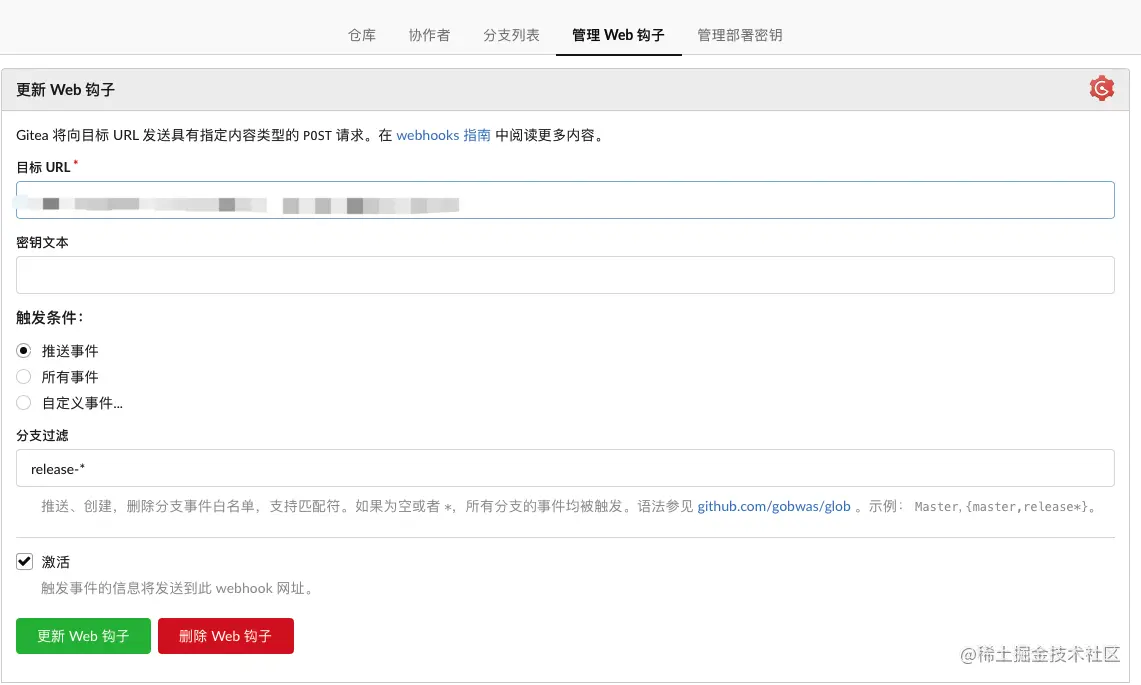The image size is (1141, 685).
Task: Pick the 自定义事件... radio option
Action: 24,403
